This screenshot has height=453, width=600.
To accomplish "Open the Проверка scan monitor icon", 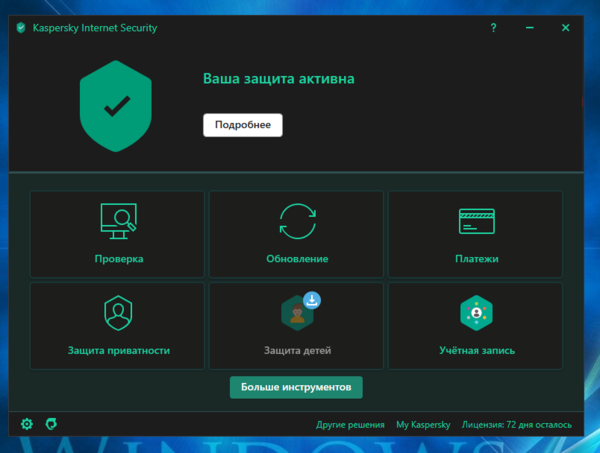I will point(119,221).
